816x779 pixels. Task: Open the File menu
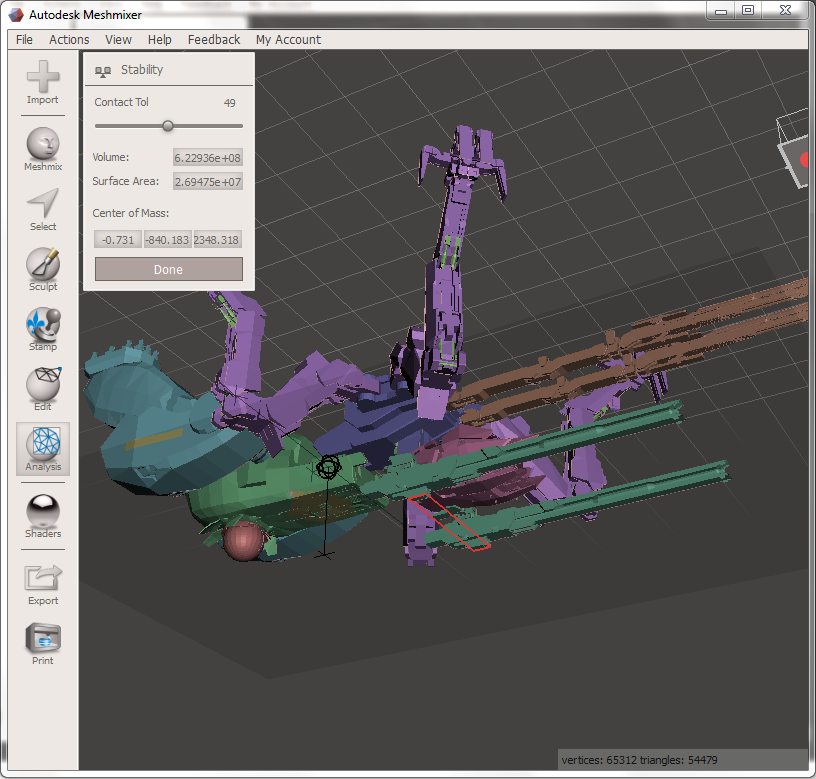[24, 40]
